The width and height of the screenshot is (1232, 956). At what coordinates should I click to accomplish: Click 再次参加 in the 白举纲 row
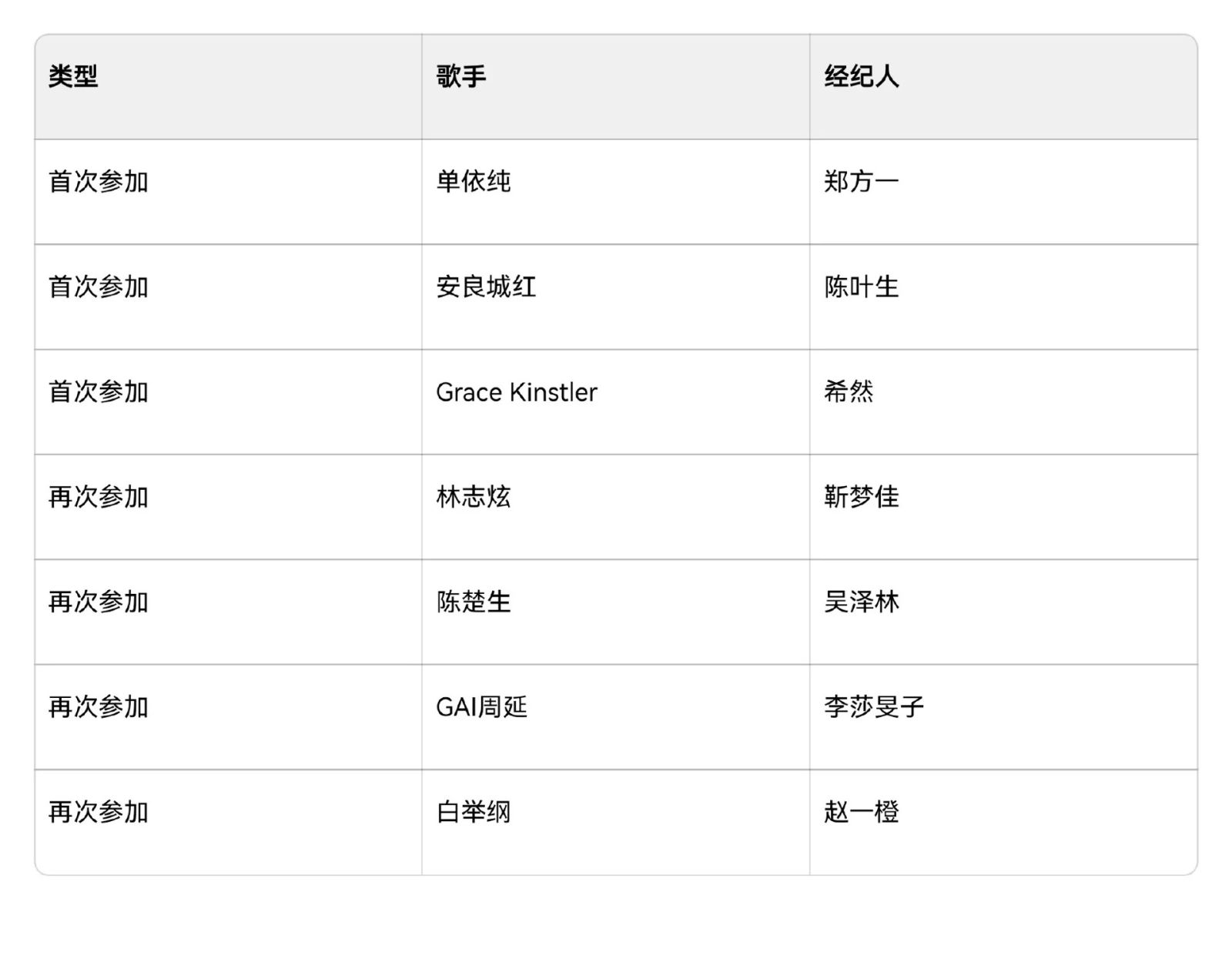click(x=99, y=812)
